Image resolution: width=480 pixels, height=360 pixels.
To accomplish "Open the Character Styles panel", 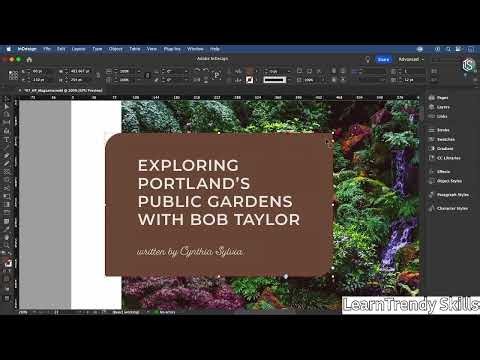I will tap(448, 209).
